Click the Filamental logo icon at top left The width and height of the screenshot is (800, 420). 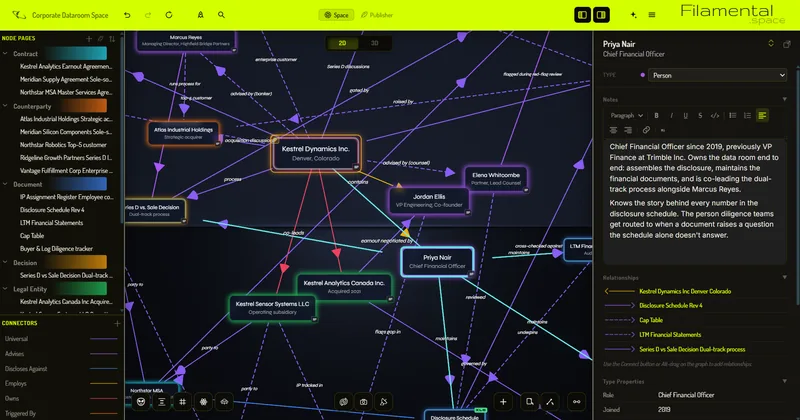click(19, 15)
